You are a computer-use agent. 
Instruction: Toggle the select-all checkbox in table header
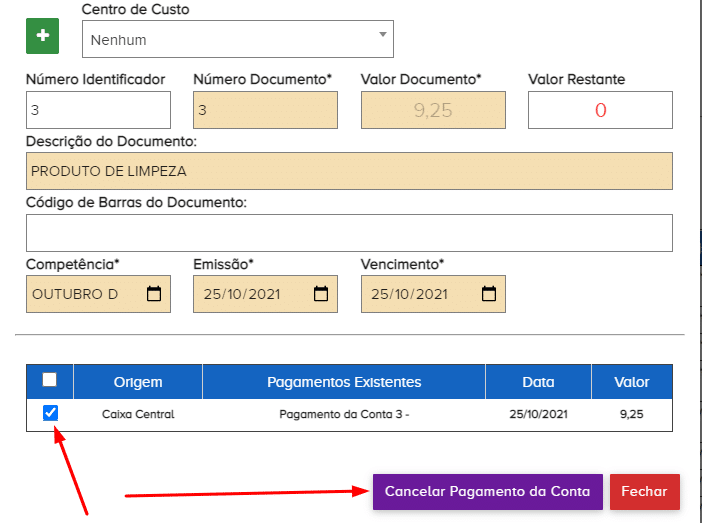click(50, 380)
